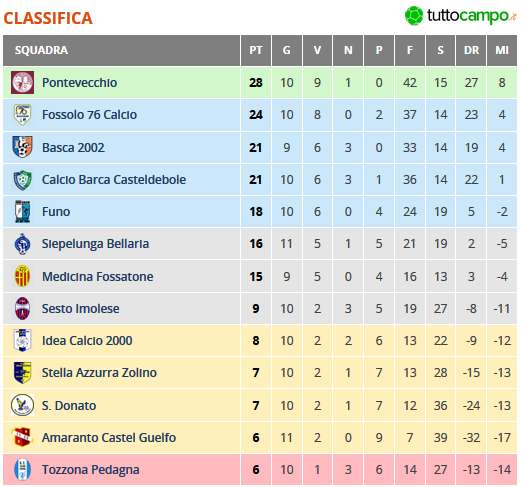Click the Medicina Fossatone striped crest

(x=22, y=276)
